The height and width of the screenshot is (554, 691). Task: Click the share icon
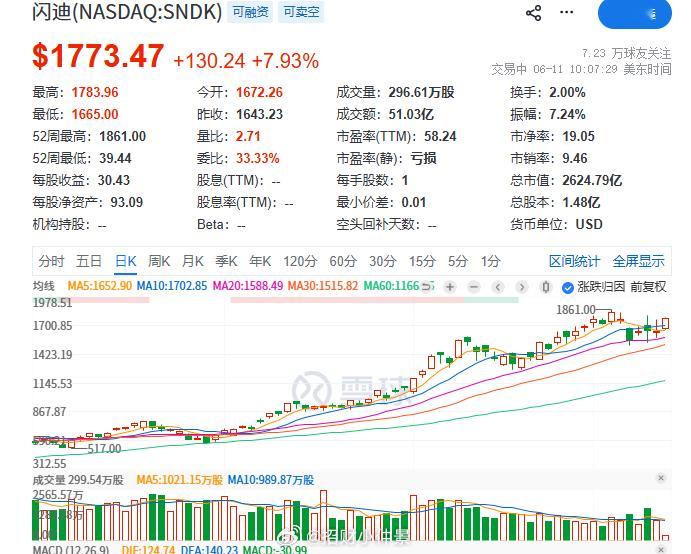tap(534, 13)
